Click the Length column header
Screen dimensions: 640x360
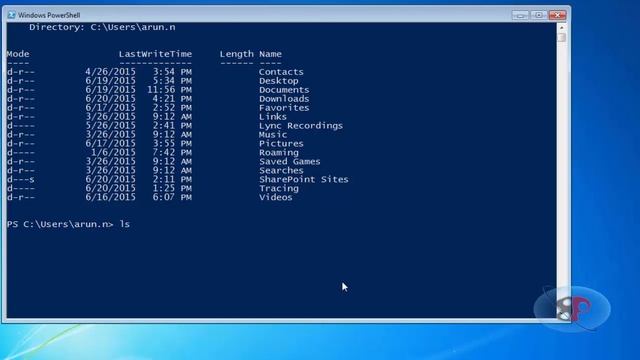point(236,54)
